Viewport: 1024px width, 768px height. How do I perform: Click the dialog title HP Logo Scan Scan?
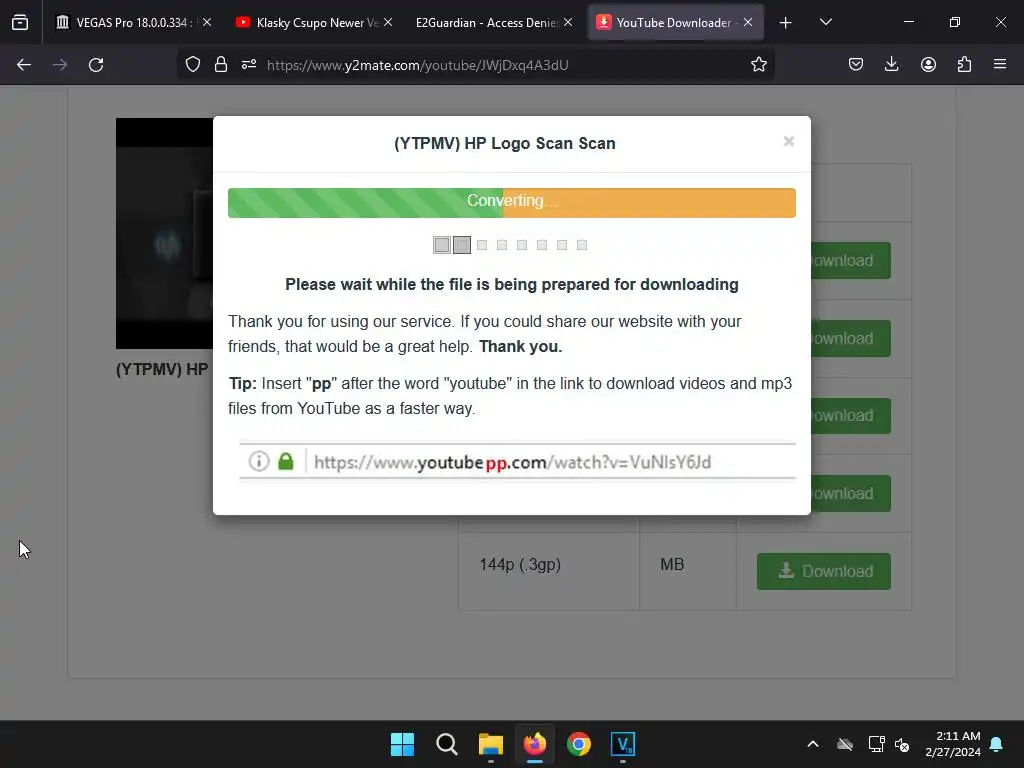click(x=504, y=144)
